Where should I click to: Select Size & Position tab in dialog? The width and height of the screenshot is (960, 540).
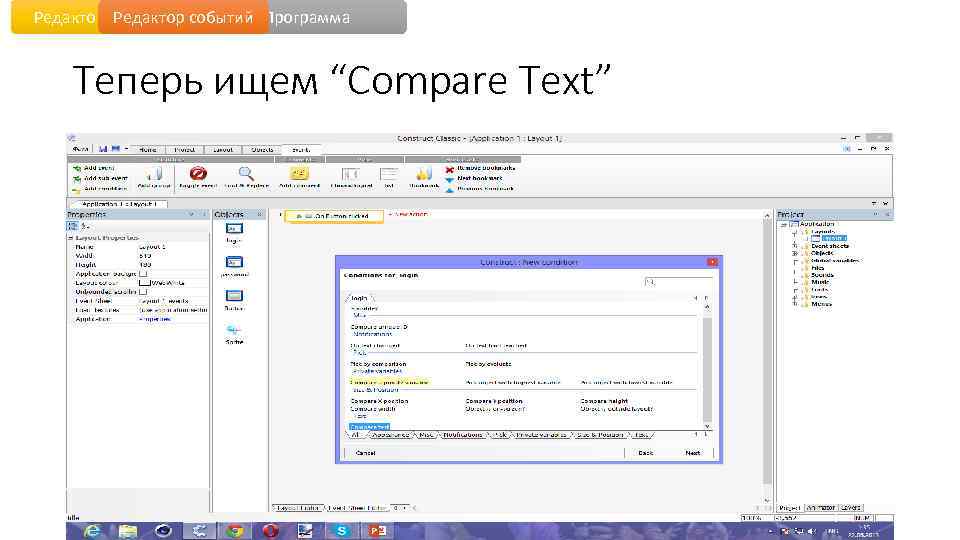pos(600,435)
